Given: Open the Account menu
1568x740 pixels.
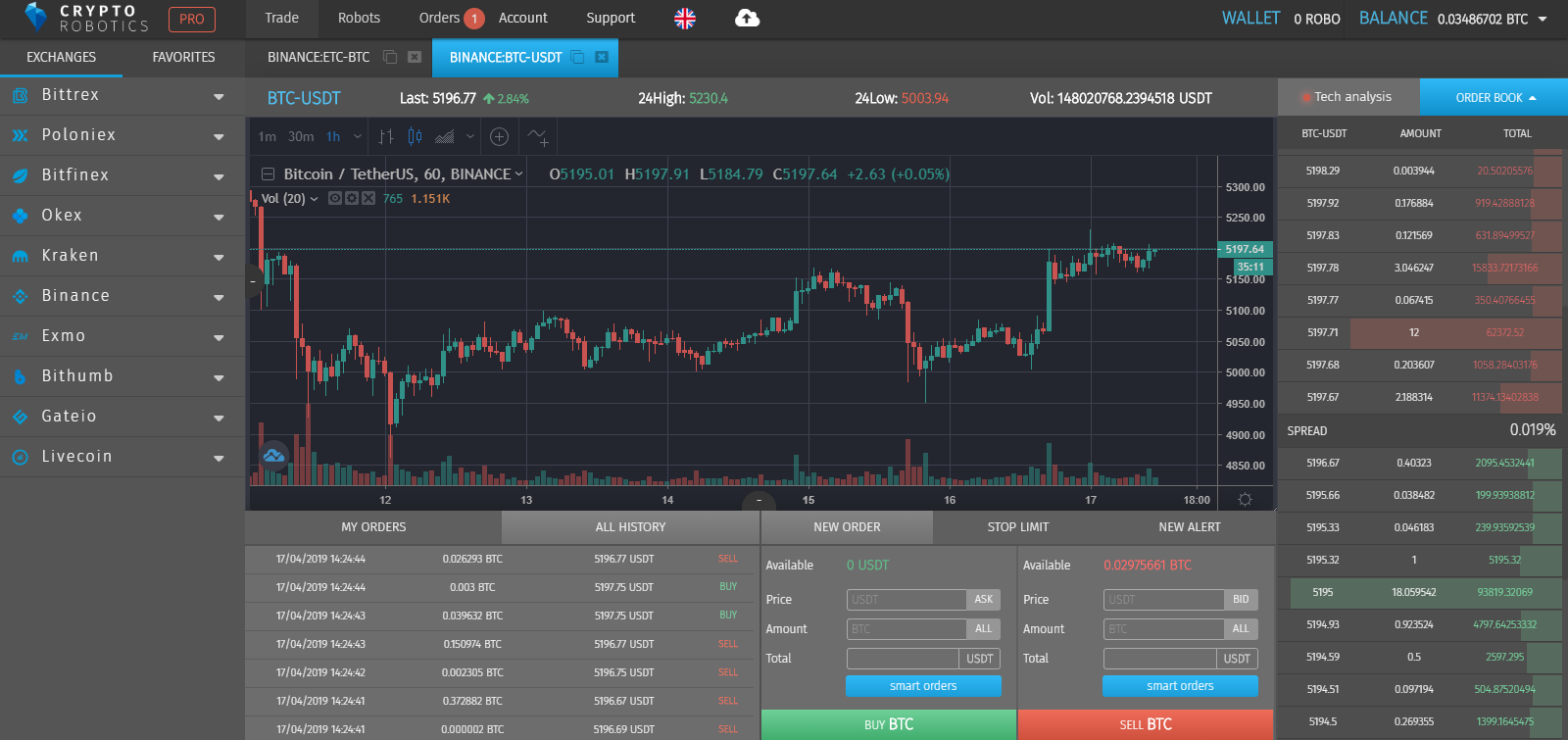Looking at the screenshot, I should pyautogui.click(x=523, y=18).
